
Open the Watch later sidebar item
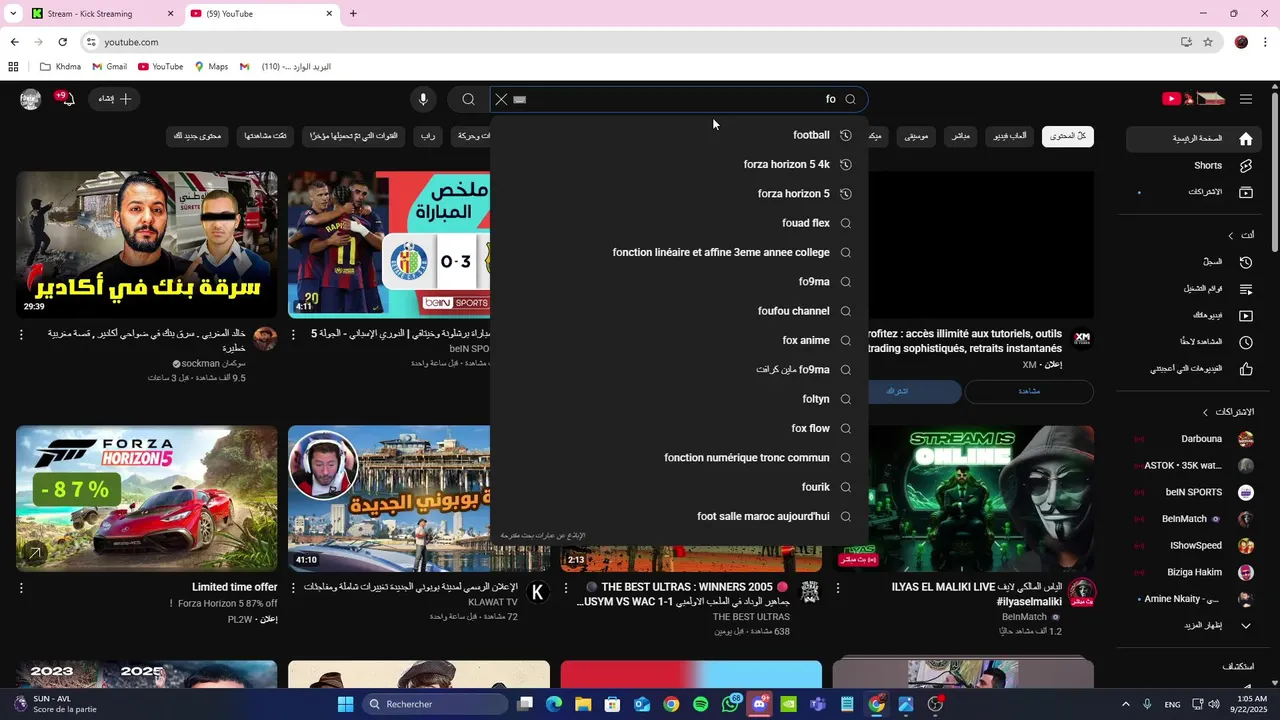(x=1191, y=342)
